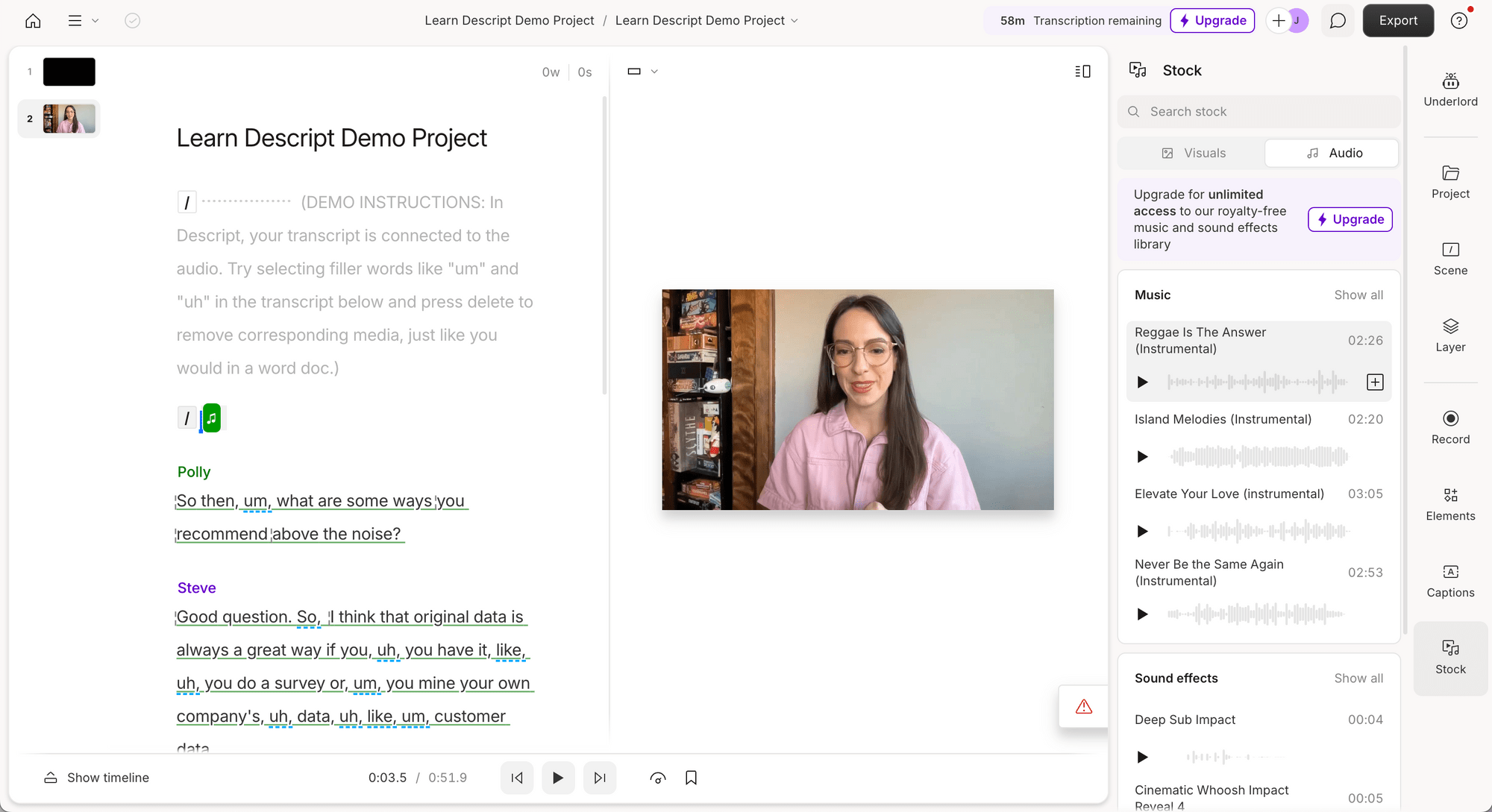Switch to the Audio tab
The height and width of the screenshot is (812, 1492).
click(x=1332, y=153)
